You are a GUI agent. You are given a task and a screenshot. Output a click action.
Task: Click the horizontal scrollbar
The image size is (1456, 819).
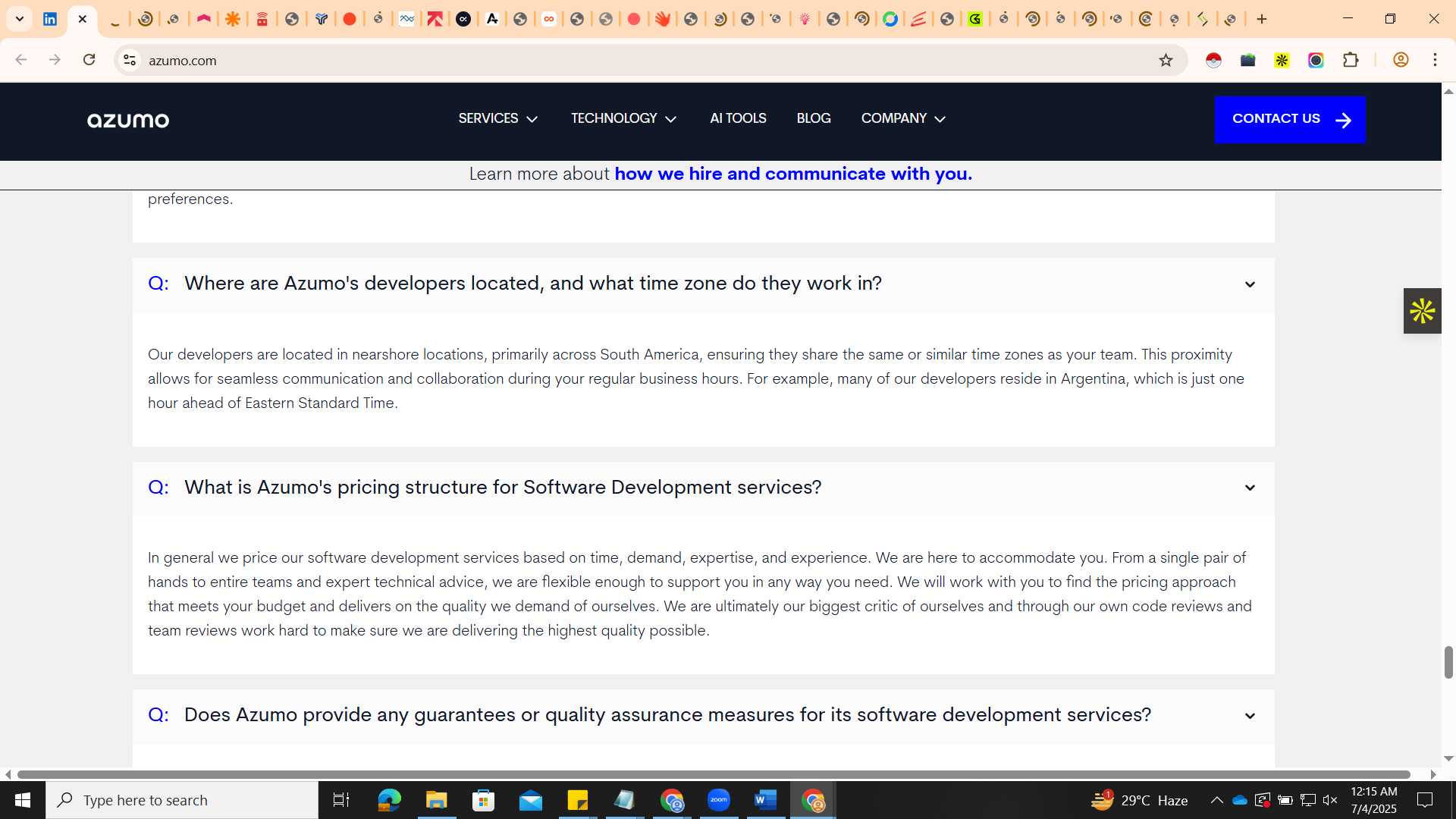(714, 774)
